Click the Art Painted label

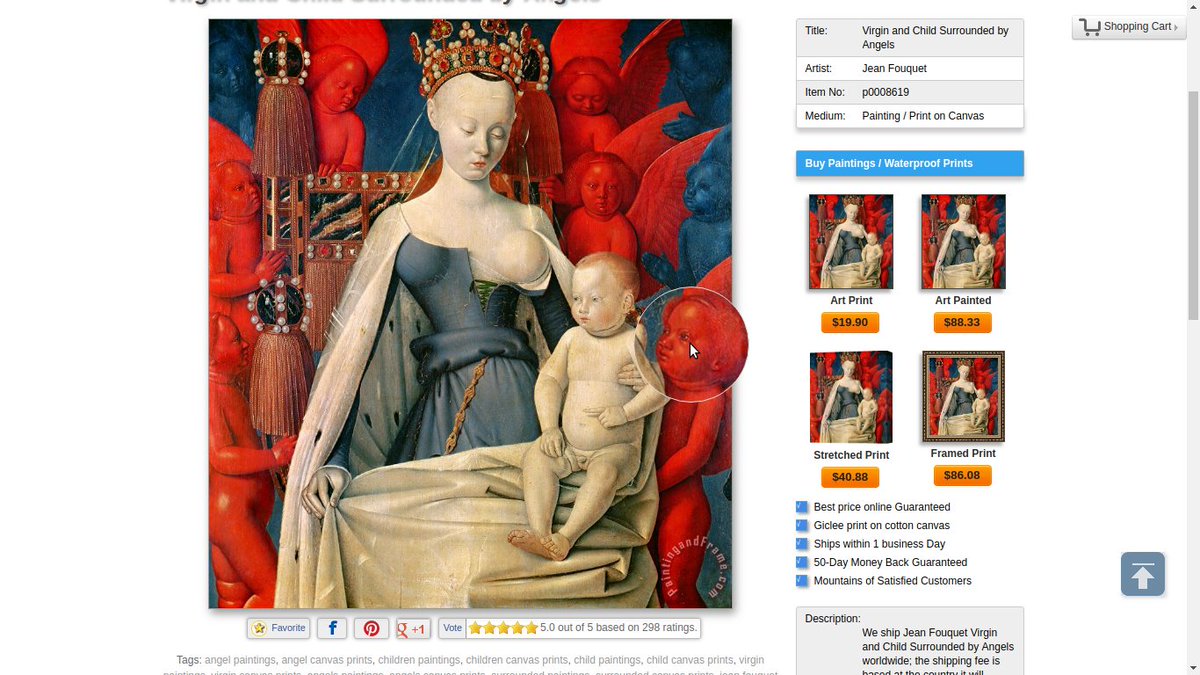[963, 300]
